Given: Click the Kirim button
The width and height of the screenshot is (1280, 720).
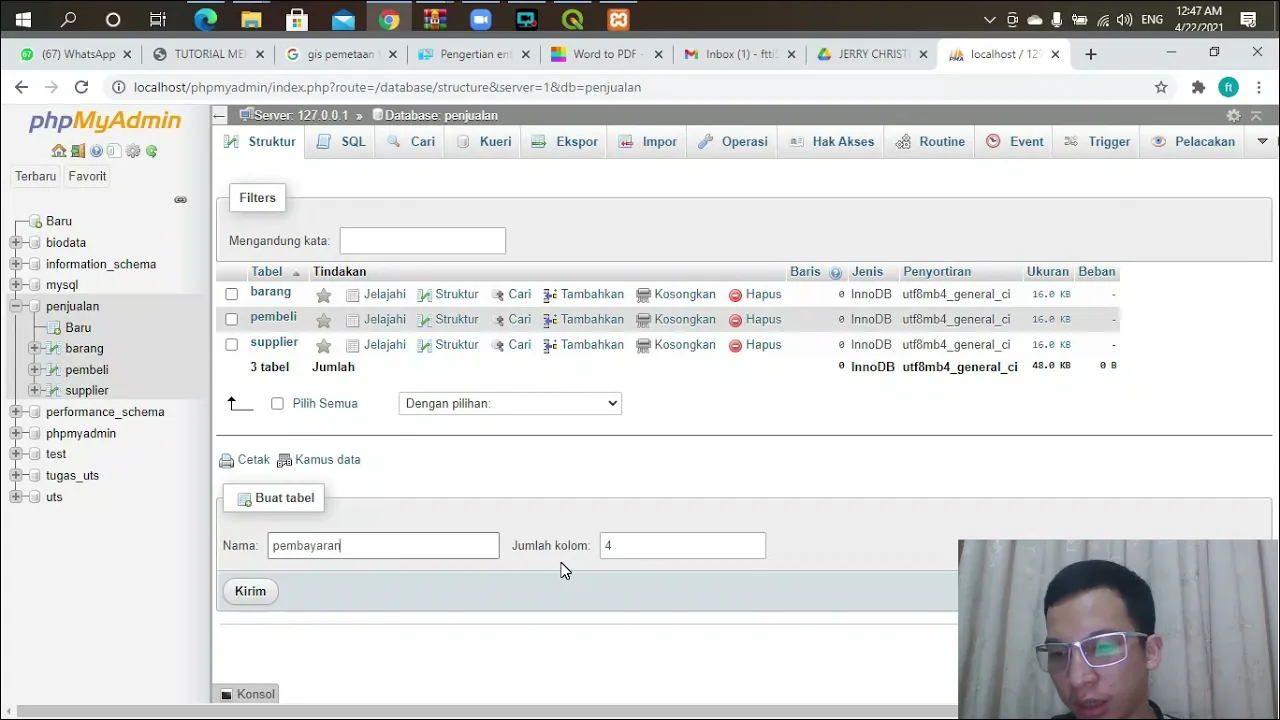Looking at the screenshot, I should [250, 591].
